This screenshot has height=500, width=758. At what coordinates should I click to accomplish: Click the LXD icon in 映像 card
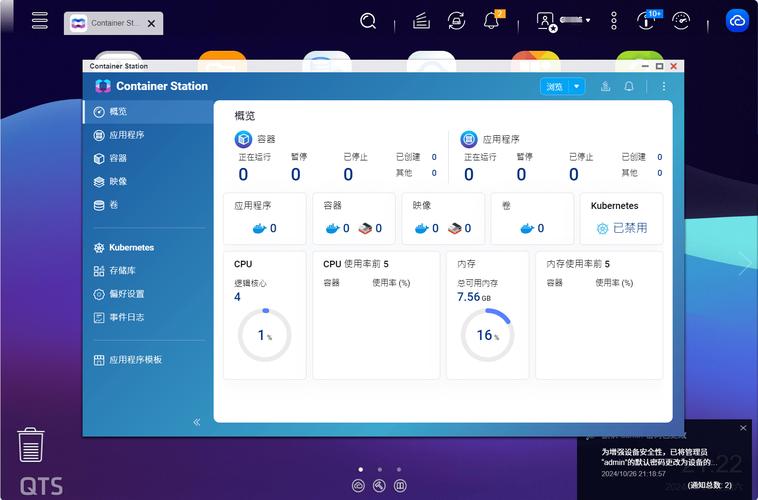[454, 228]
